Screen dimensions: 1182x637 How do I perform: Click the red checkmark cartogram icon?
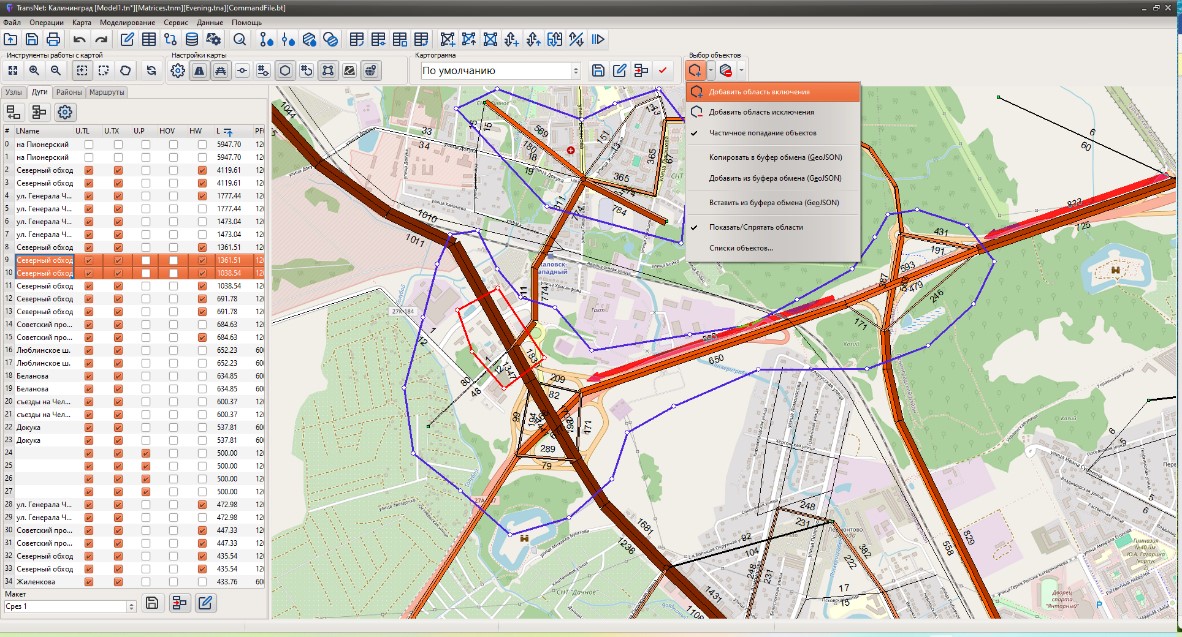tap(663, 70)
